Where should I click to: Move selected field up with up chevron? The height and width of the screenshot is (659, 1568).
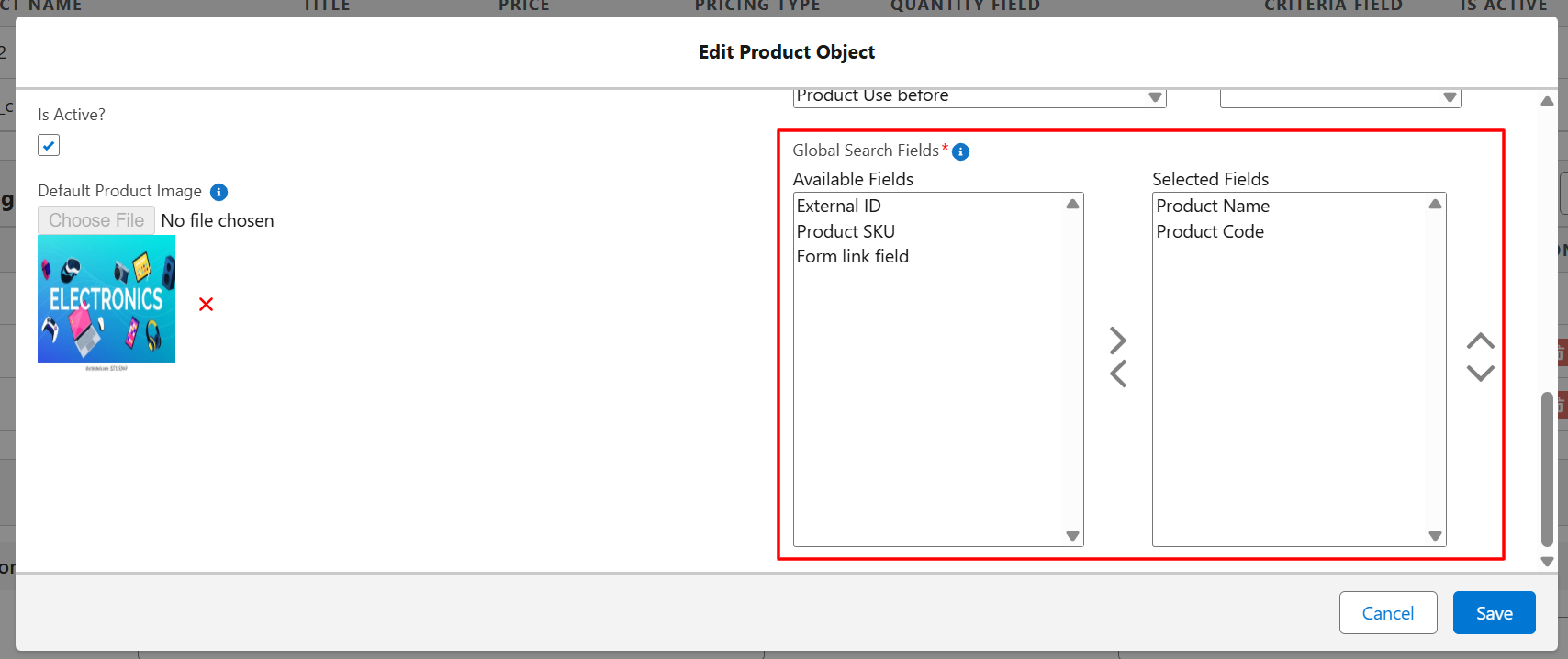coord(1480,341)
